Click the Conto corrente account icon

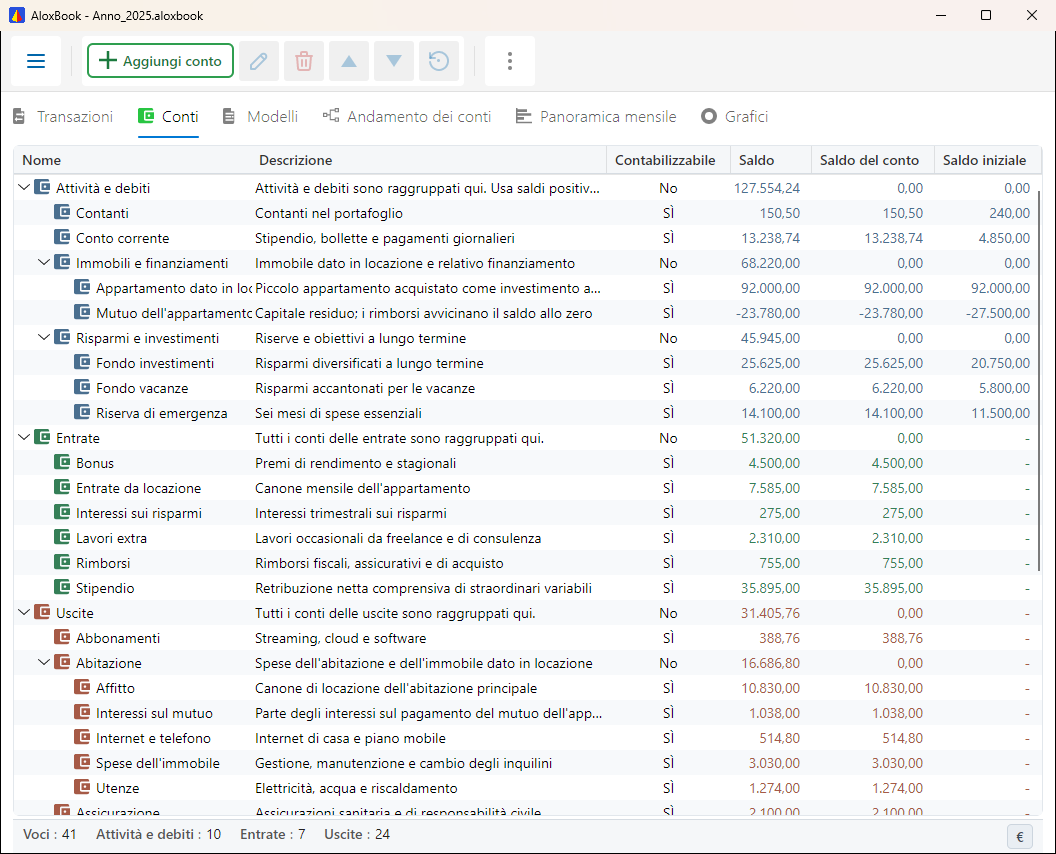(x=62, y=238)
